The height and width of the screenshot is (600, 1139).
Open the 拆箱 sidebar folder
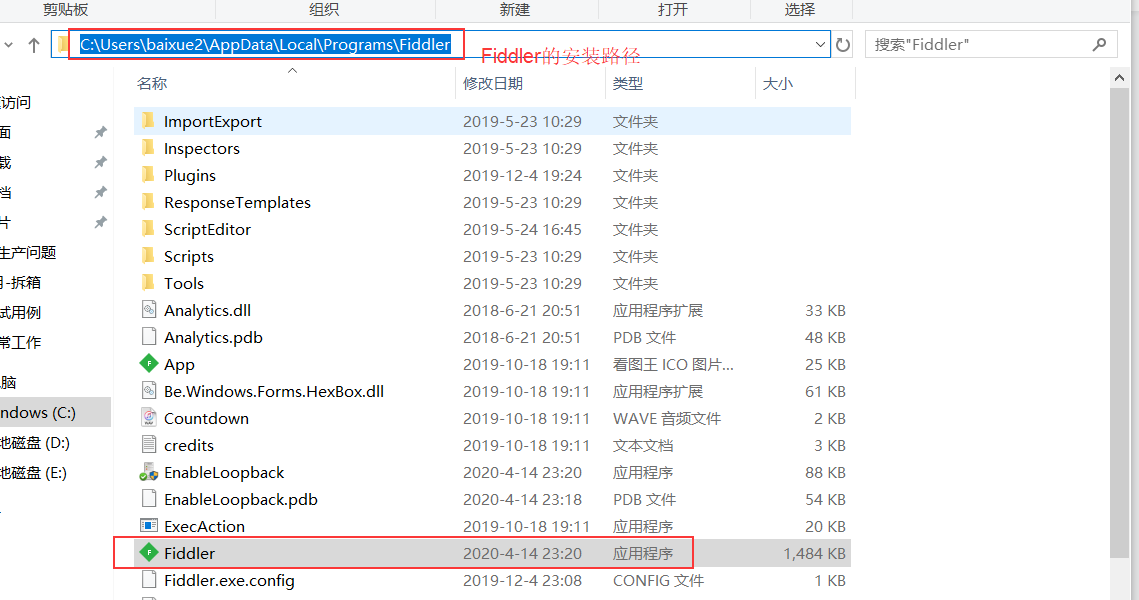click(20, 283)
